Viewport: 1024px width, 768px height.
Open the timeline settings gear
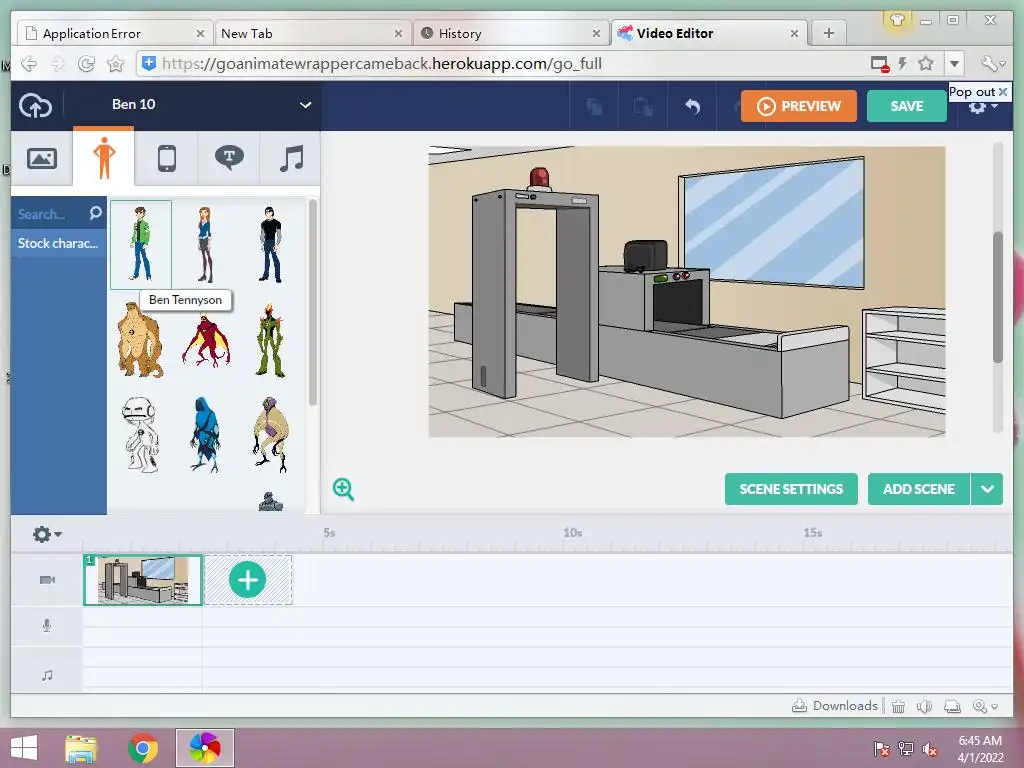pos(47,535)
